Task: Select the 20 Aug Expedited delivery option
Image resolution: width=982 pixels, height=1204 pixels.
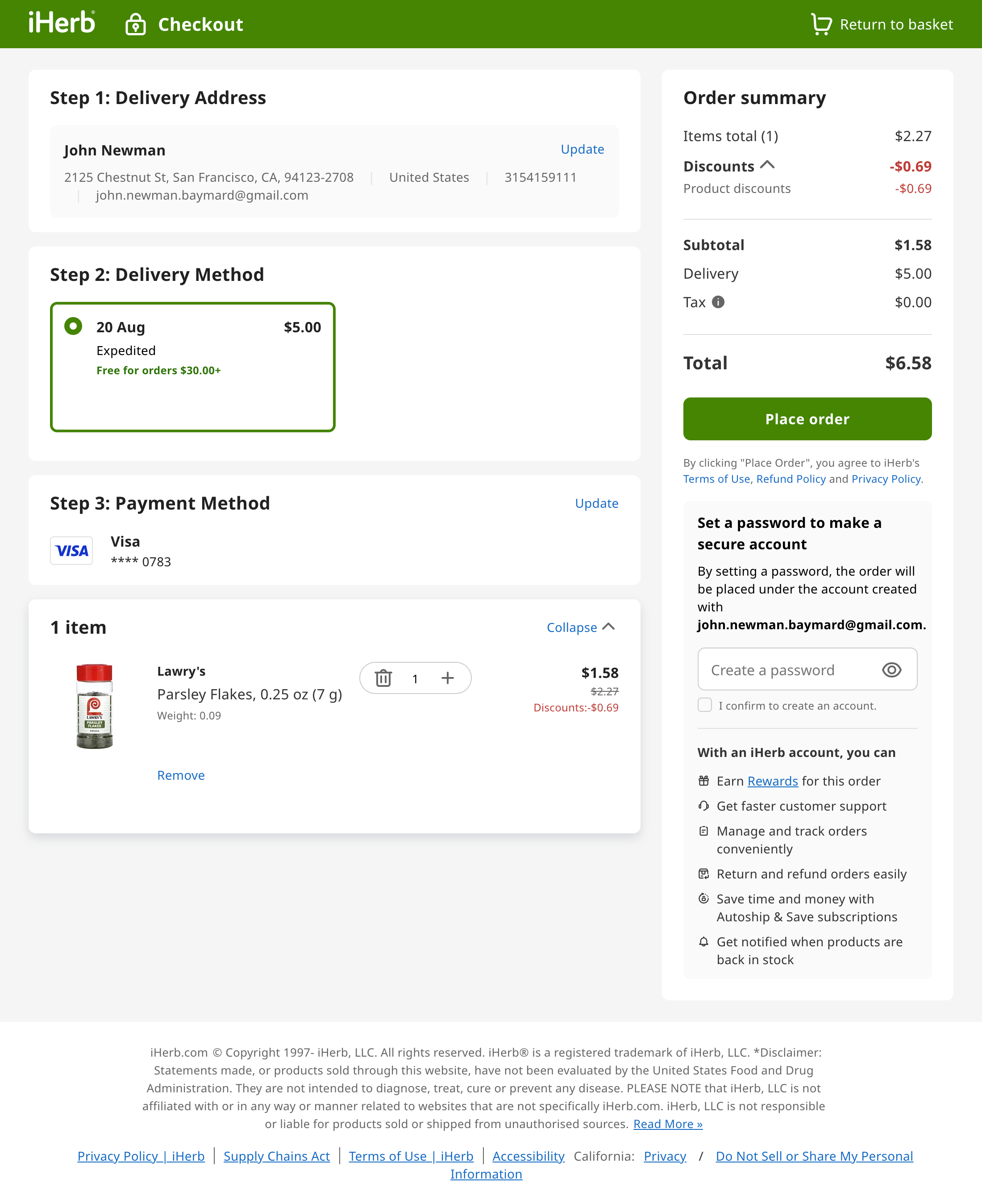Action: click(73, 326)
